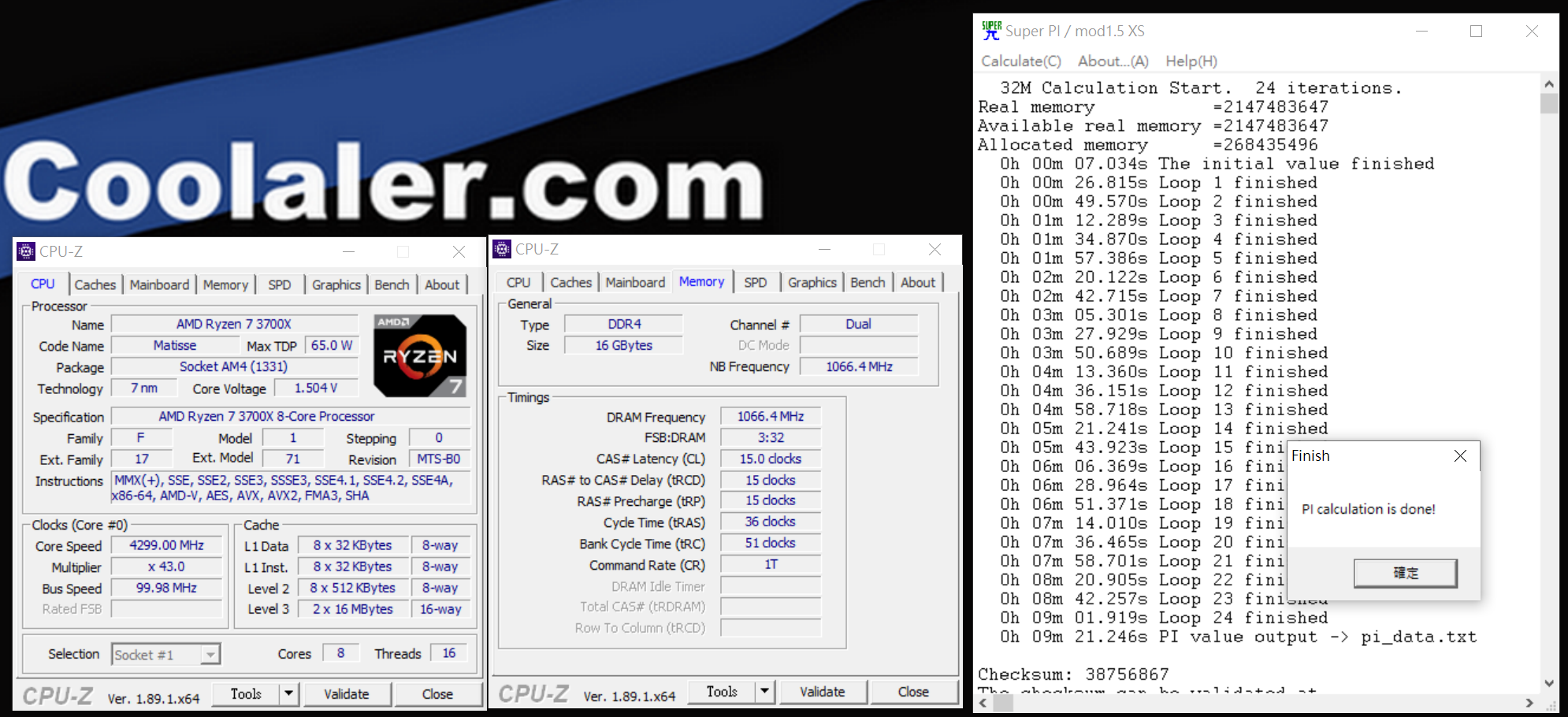Select the CPU tab in left CPU-Z window
The height and width of the screenshot is (717, 1568).
[43, 284]
